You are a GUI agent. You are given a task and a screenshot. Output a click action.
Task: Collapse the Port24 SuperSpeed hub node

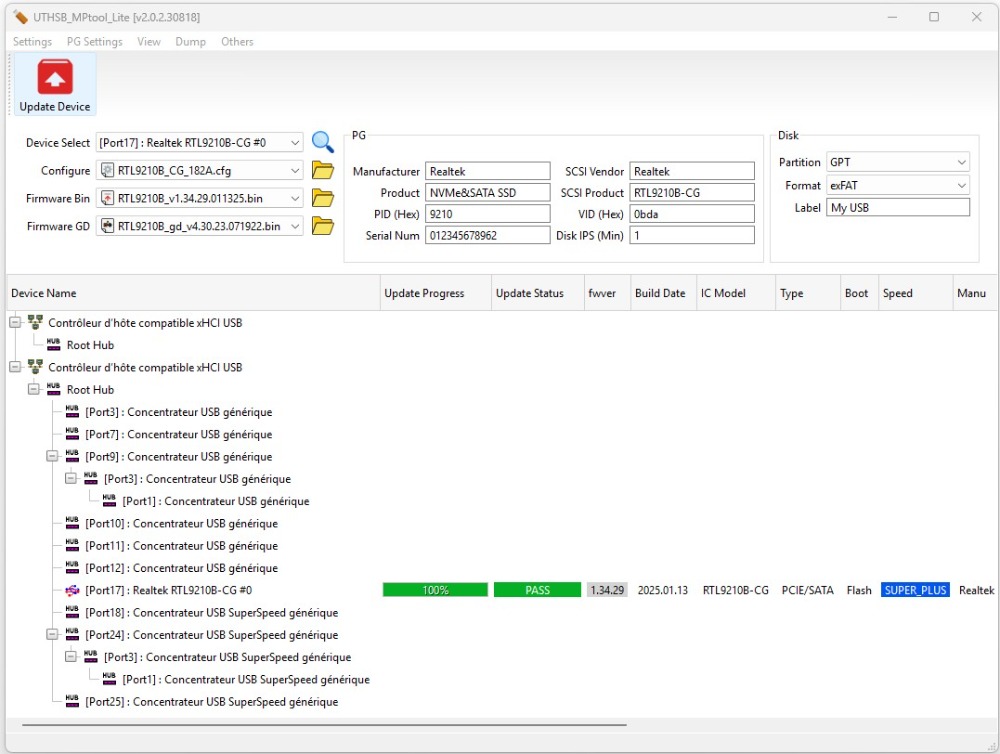[x=53, y=634]
